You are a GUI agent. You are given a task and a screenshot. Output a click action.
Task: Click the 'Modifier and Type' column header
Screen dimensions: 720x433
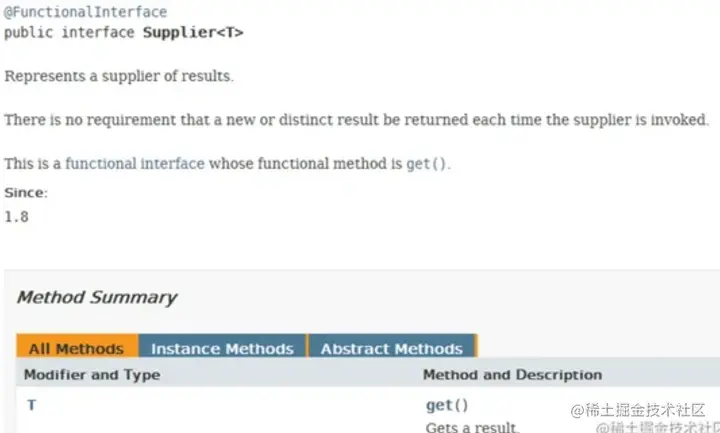pos(92,375)
